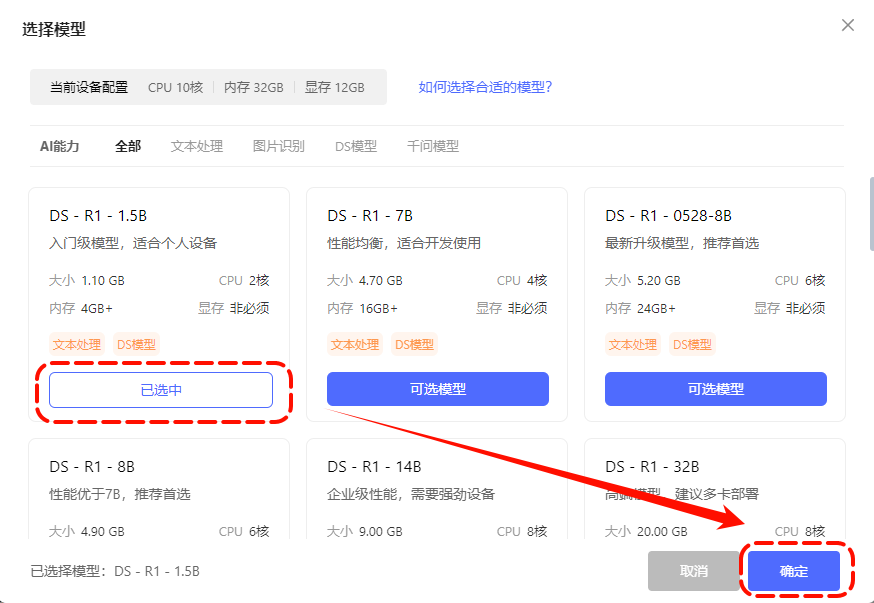
Task: Click the description 性能均衡，适合开发使用
Action: click(404, 243)
